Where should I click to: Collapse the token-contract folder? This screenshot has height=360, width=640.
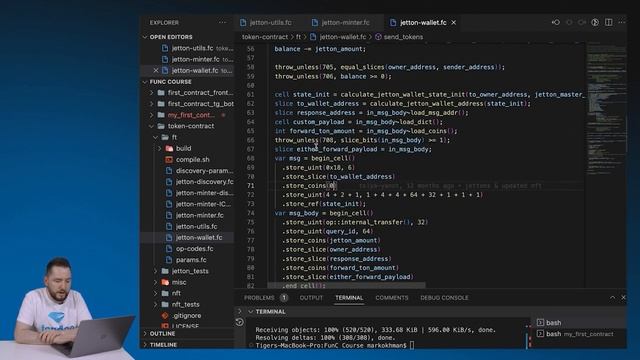pyautogui.click(x=152, y=126)
